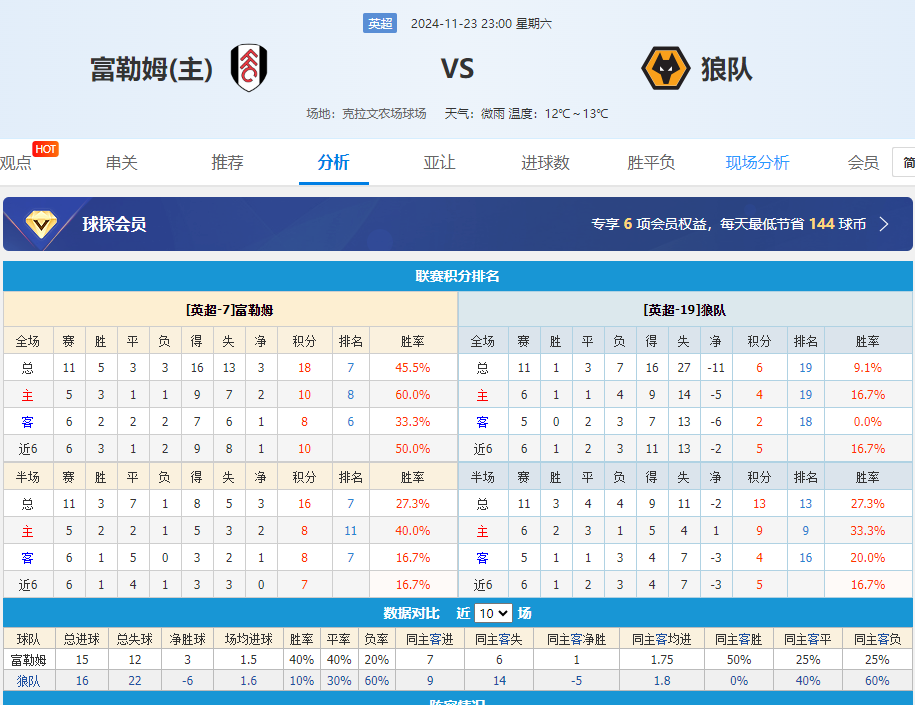915x705 pixels.
Task: Open the 近 10 场 matches dropdown
Action: click(x=493, y=613)
